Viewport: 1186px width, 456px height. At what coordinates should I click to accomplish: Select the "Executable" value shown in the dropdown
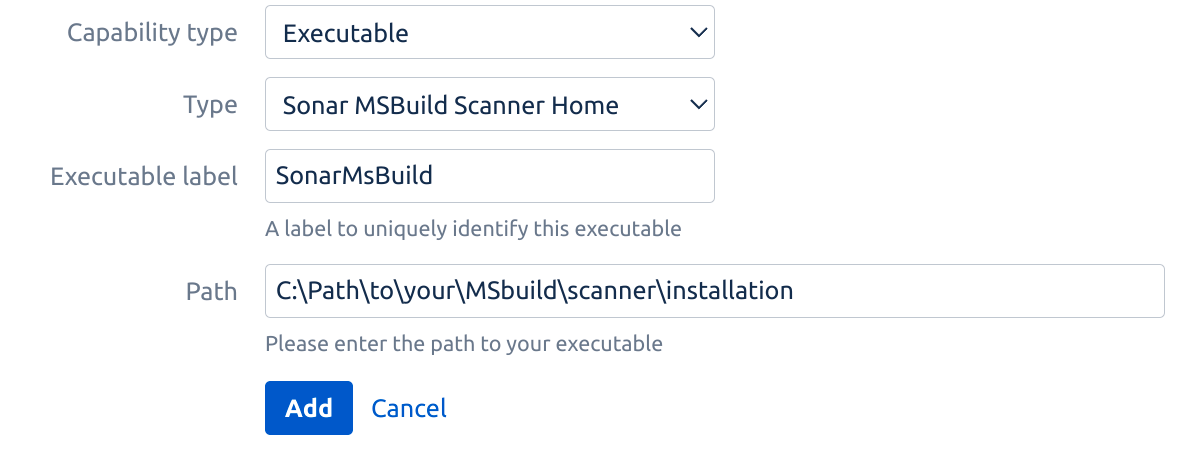346,33
